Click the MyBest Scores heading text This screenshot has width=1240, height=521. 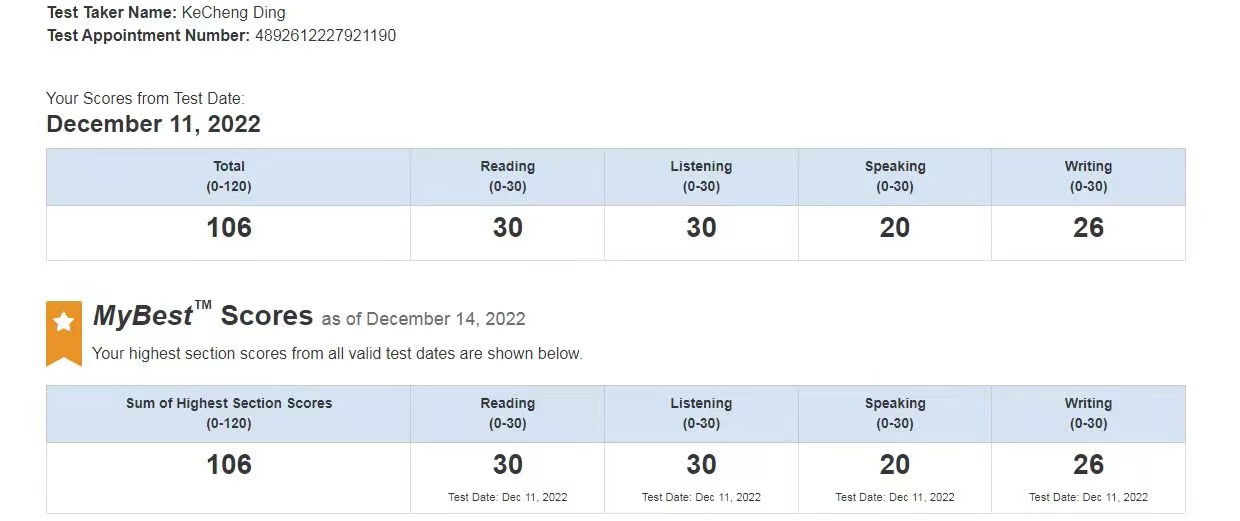point(203,316)
